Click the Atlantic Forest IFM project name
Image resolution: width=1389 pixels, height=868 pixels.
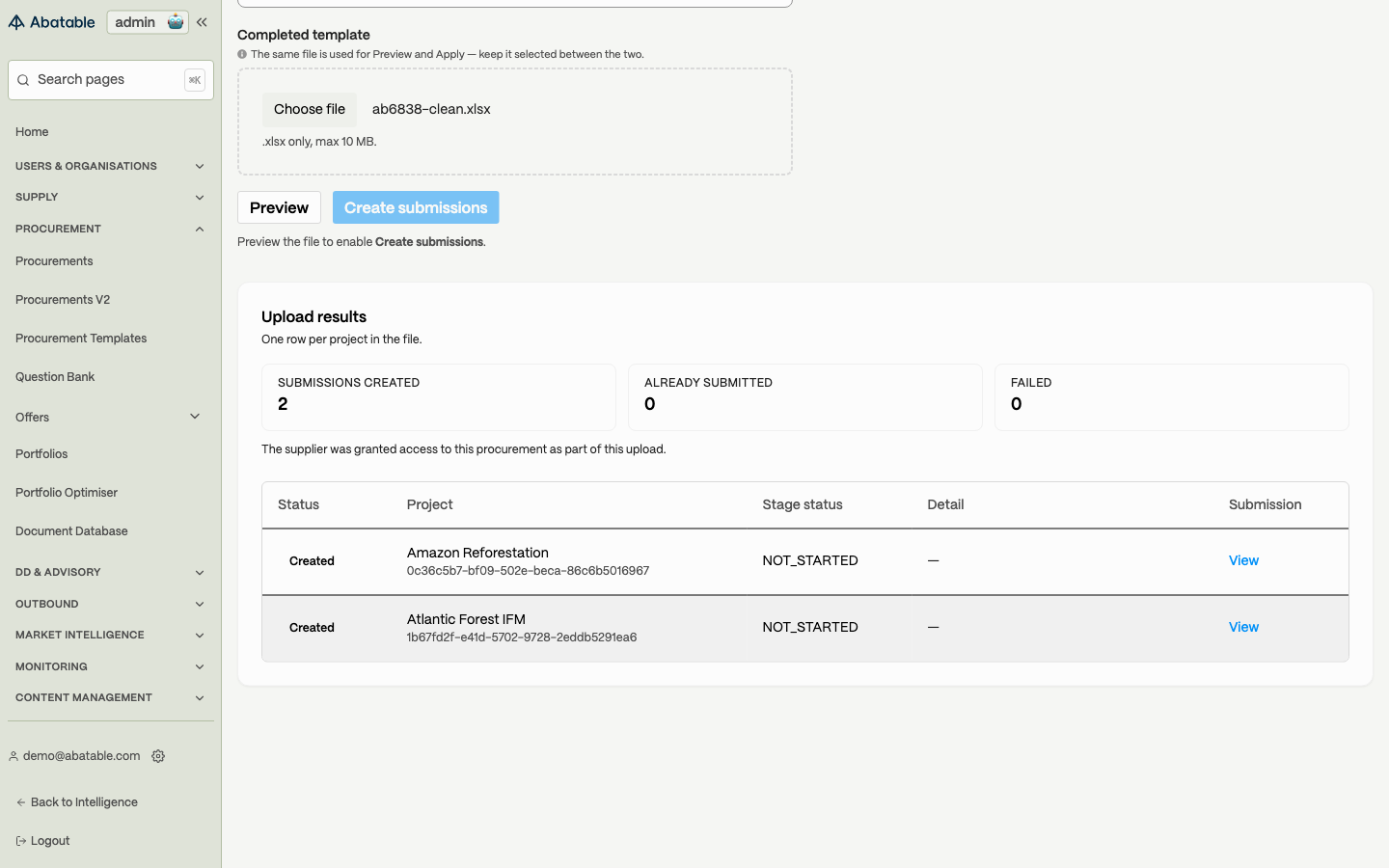(466, 619)
